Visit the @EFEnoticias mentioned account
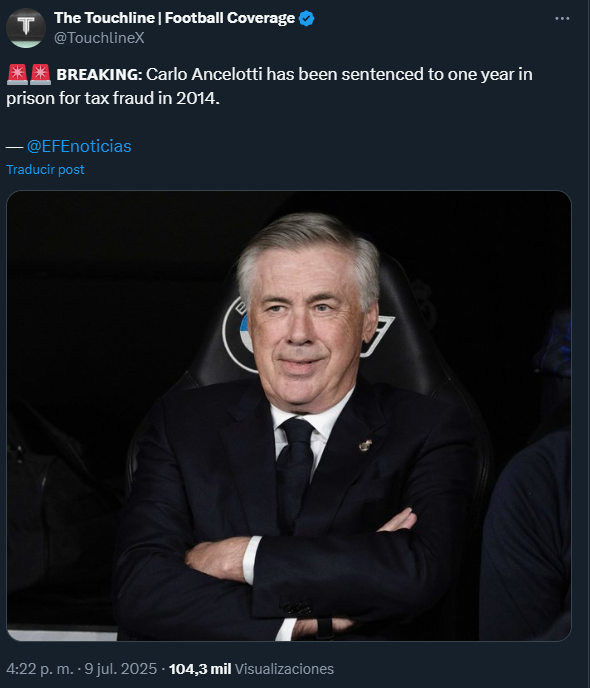Image resolution: width=590 pixels, height=688 pixels. (x=79, y=146)
